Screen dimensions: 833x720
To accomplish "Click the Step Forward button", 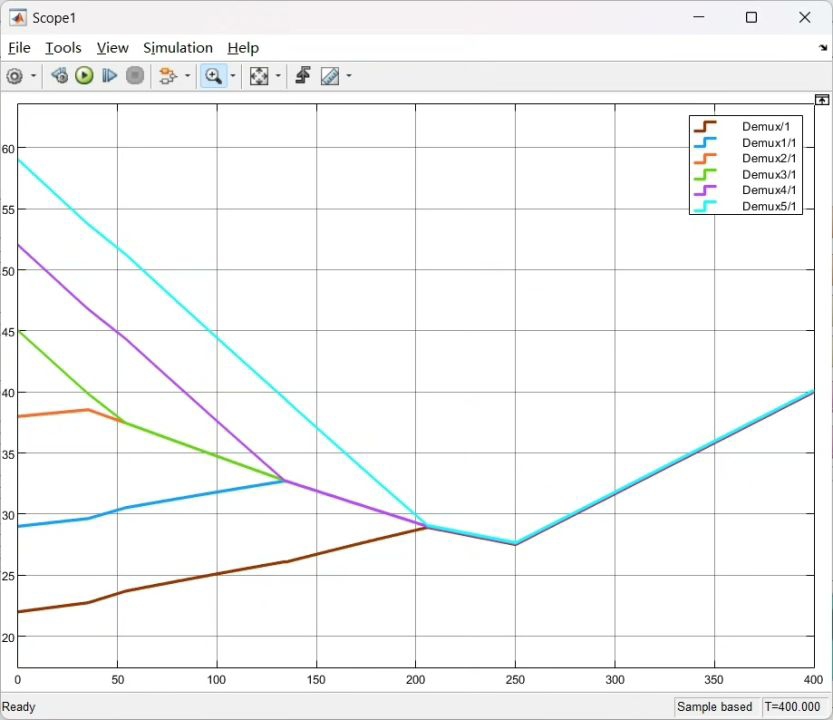I will pos(110,76).
